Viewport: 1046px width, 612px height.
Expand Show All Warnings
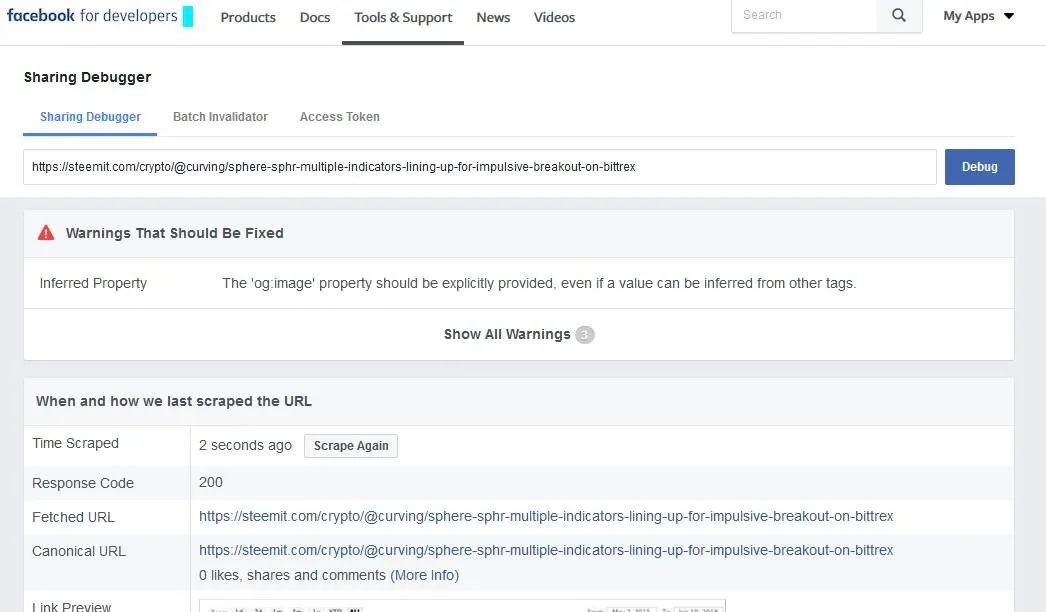(507, 334)
